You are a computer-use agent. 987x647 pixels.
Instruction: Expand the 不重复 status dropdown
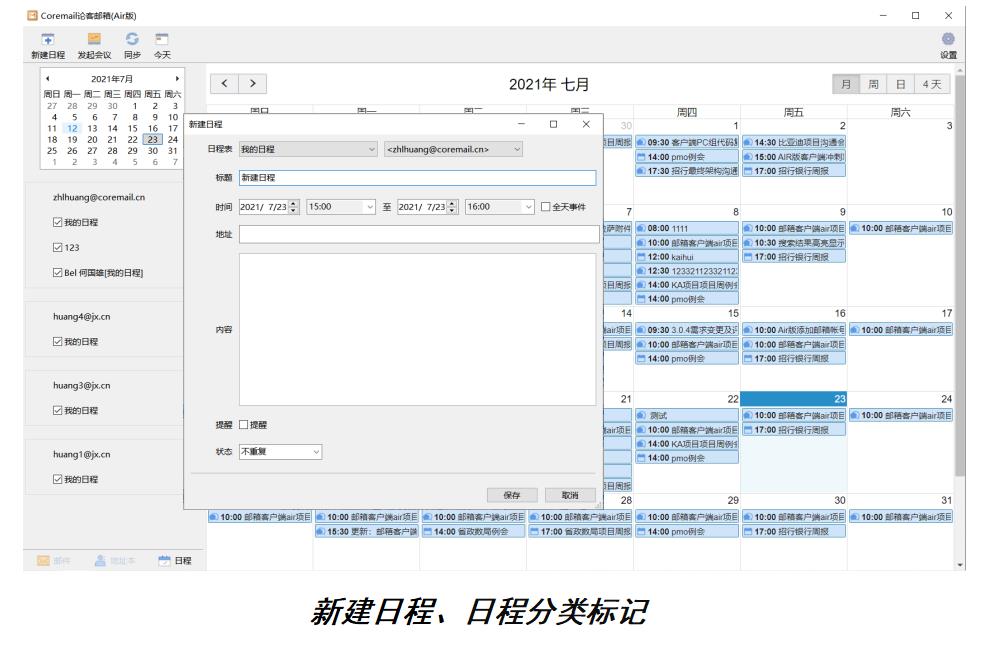pos(280,452)
